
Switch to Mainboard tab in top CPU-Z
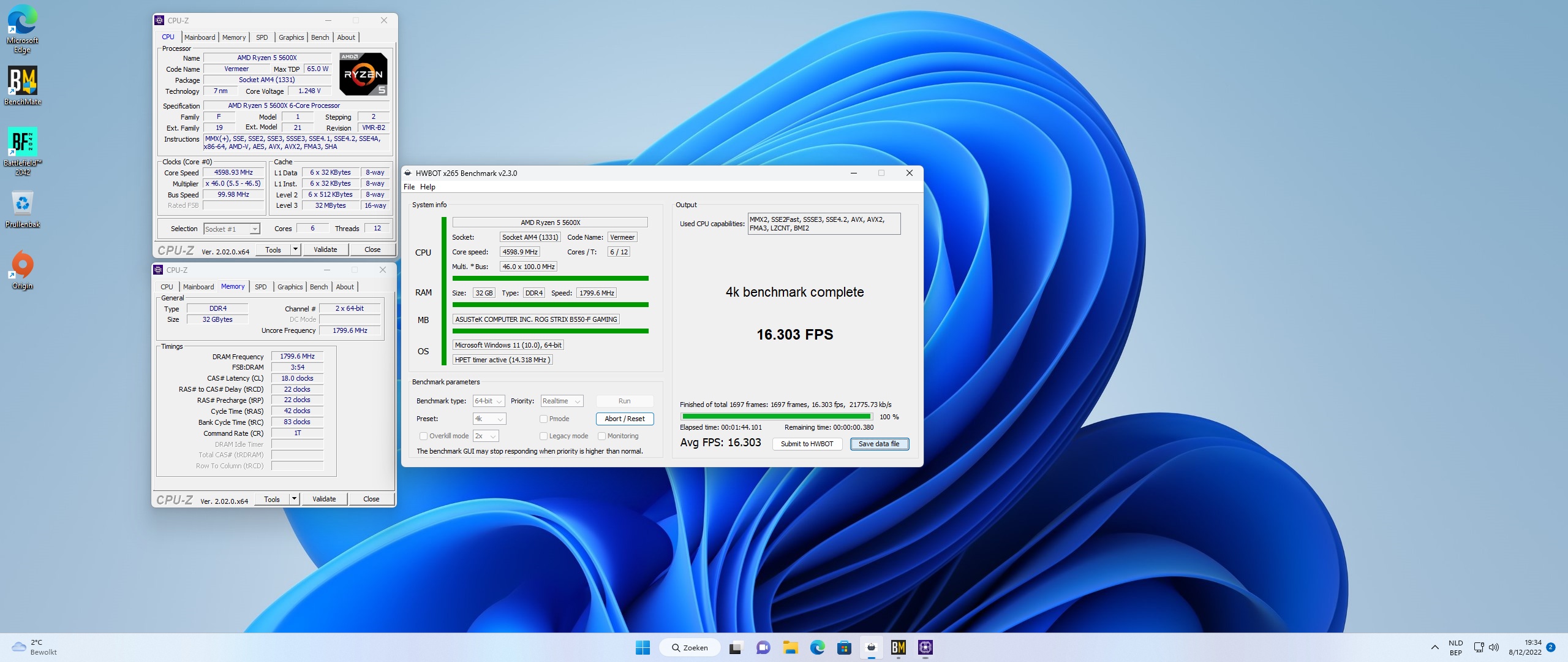click(200, 37)
